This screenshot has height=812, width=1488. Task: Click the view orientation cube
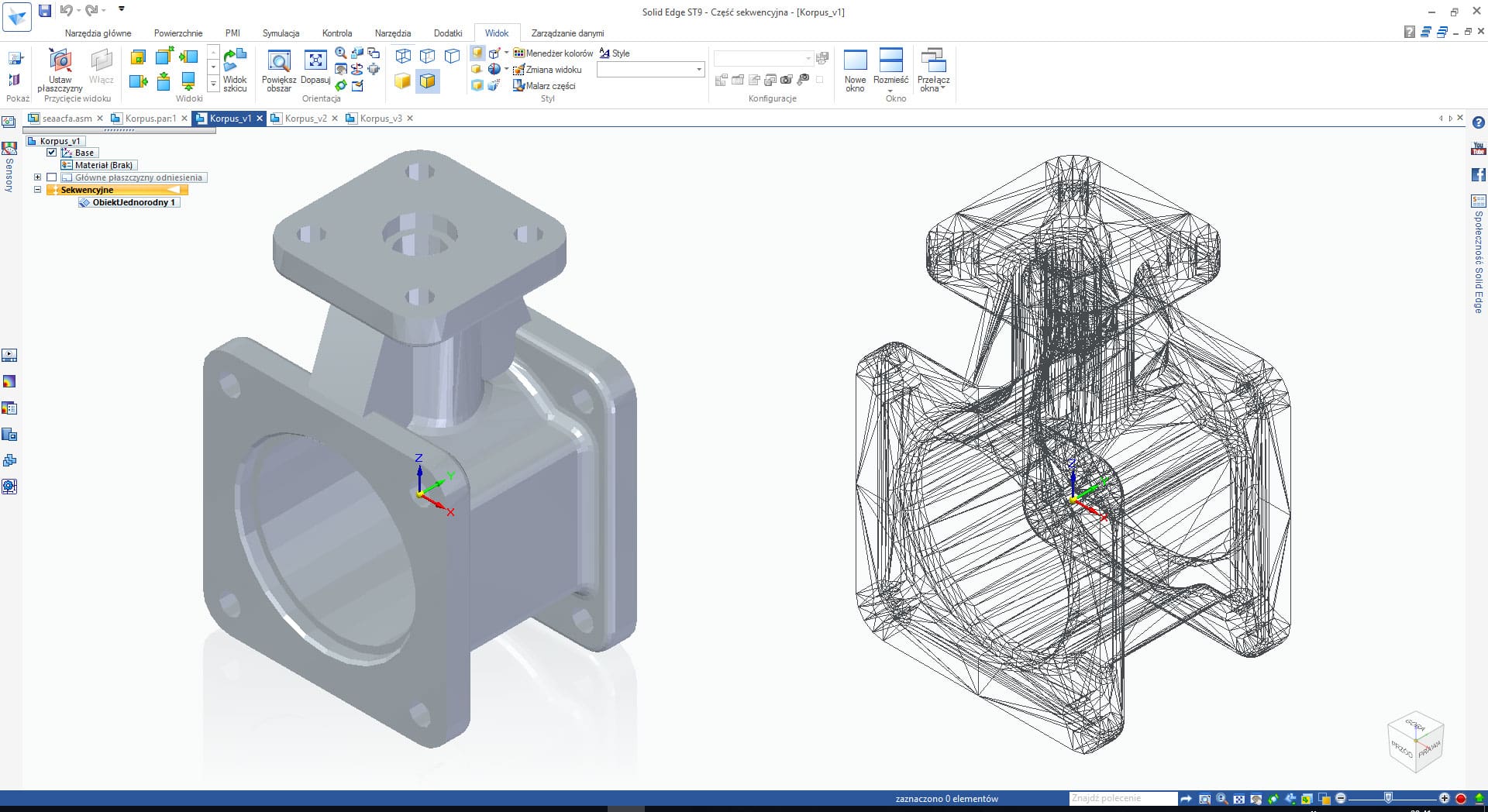[x=1416, y=741]
